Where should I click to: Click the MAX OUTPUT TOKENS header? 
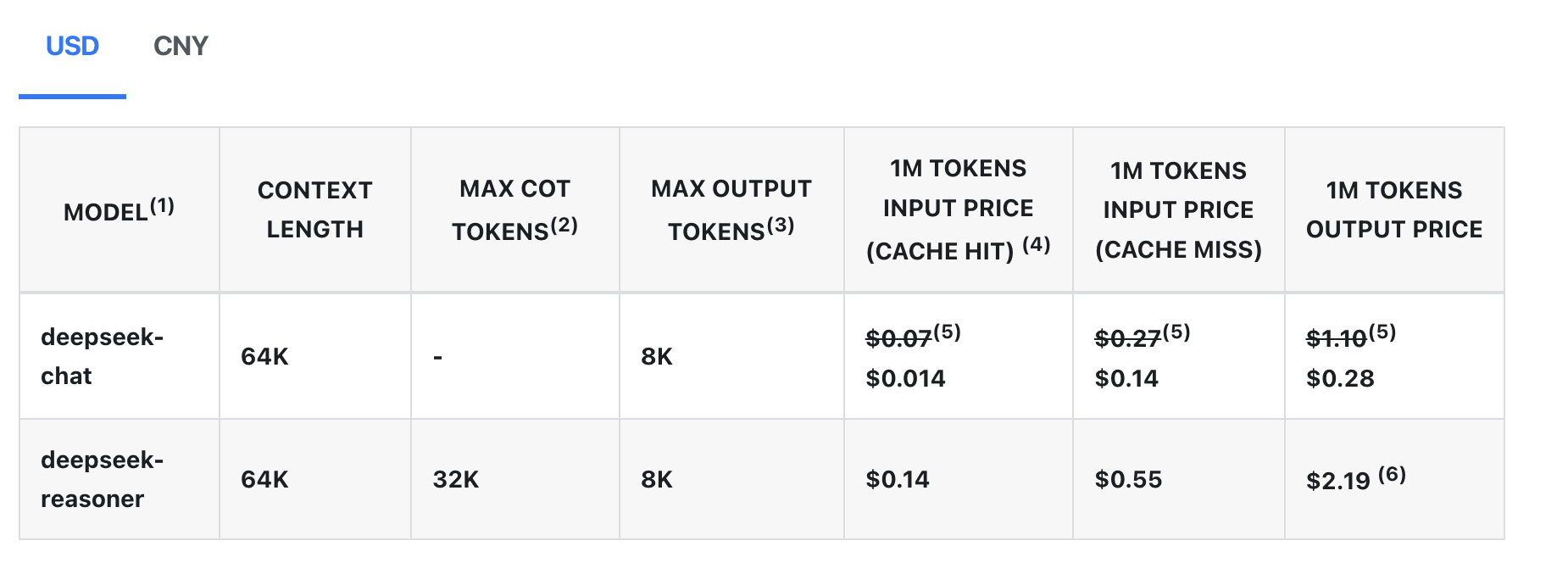click(731, 209)
